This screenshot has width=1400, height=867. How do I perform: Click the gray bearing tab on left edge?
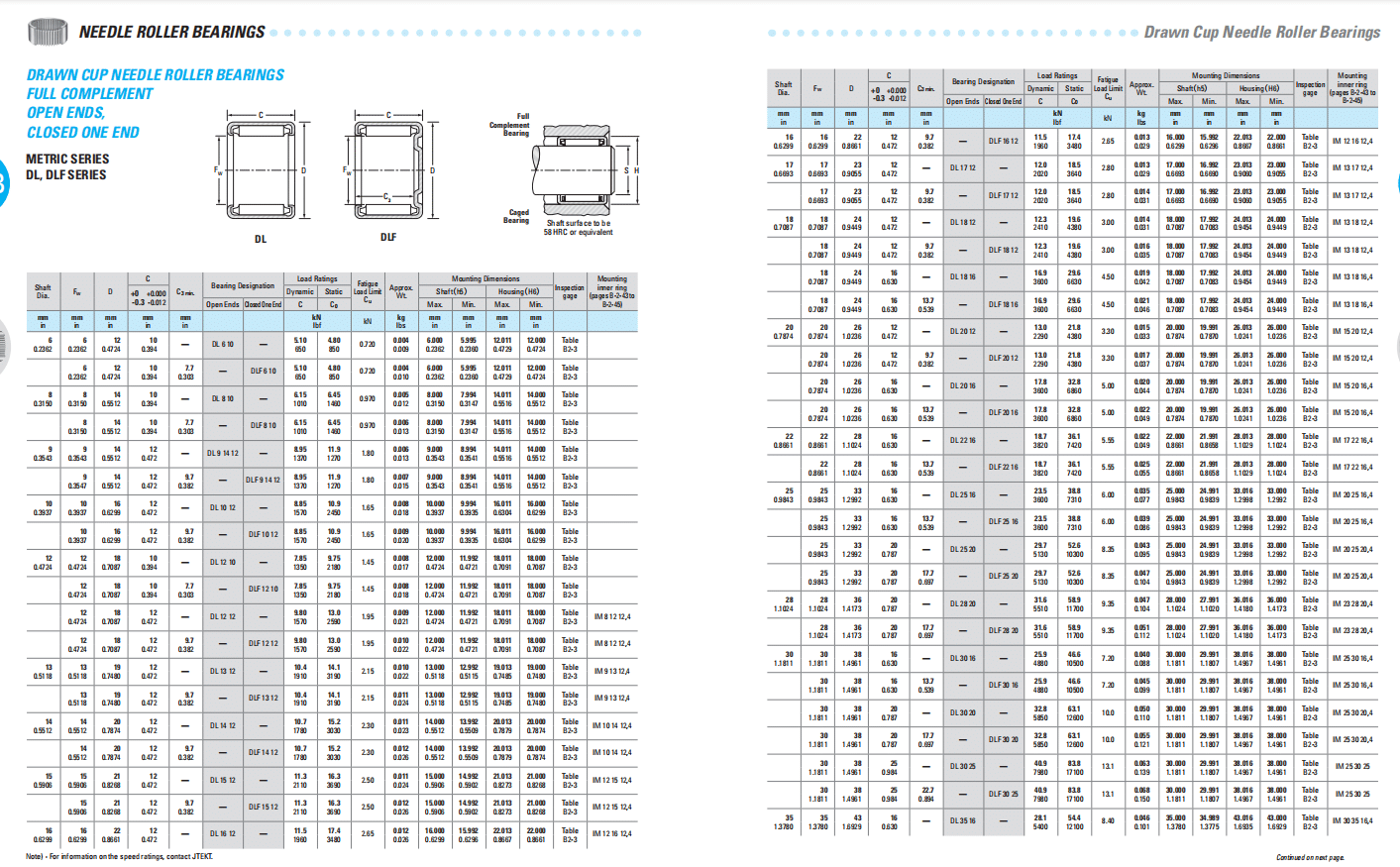click(x=3, y=342)
